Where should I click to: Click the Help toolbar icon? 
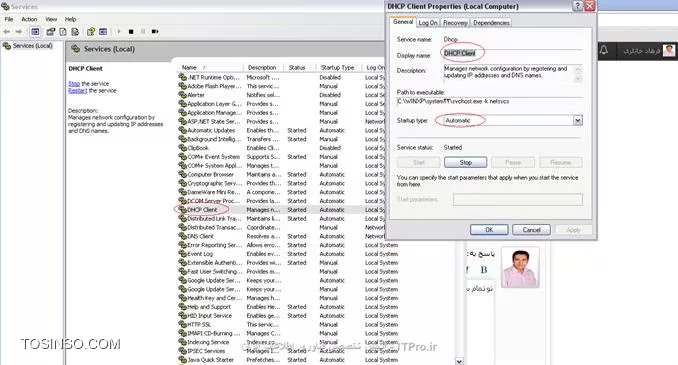tap(91, 32)
